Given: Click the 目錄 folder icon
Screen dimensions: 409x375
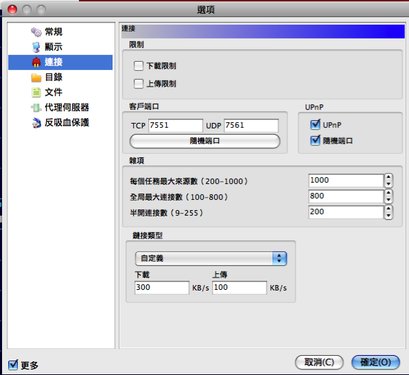Looking at the screenshot, I should [x=36, y=78].
